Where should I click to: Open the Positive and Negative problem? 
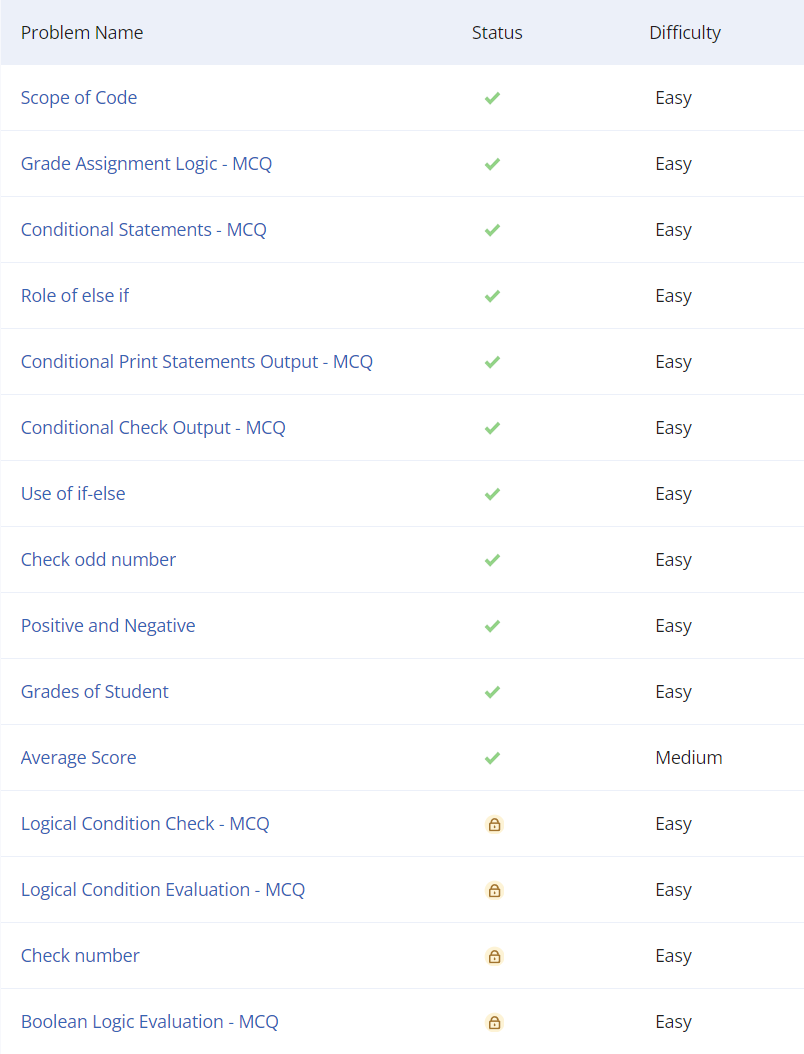pos(108,625)
